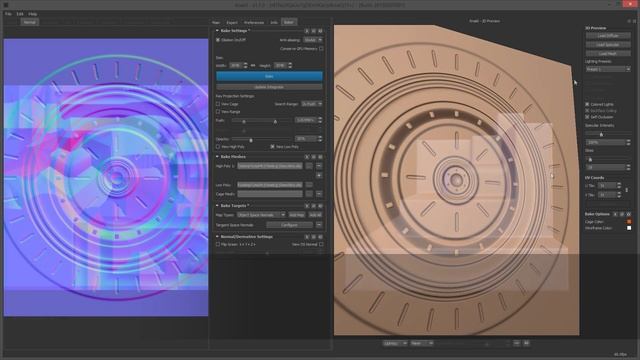Click the Low Poly file path field
The image size is (640, 360).
coord(270,185)
